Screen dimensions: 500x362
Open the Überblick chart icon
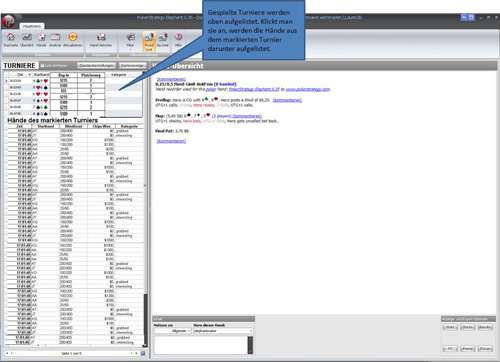[x=27, y=40]
